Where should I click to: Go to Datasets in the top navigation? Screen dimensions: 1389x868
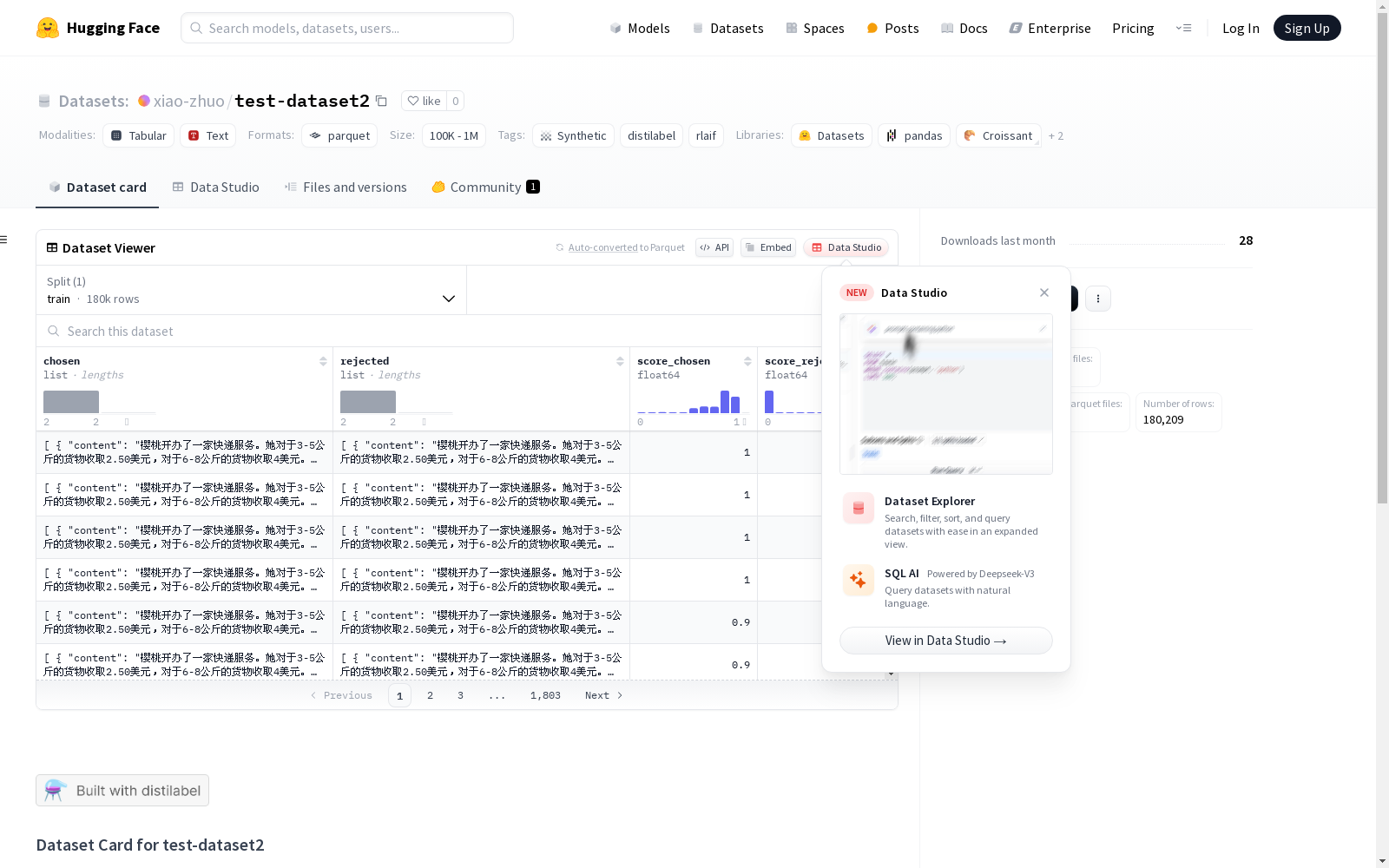tap(727, 28)
